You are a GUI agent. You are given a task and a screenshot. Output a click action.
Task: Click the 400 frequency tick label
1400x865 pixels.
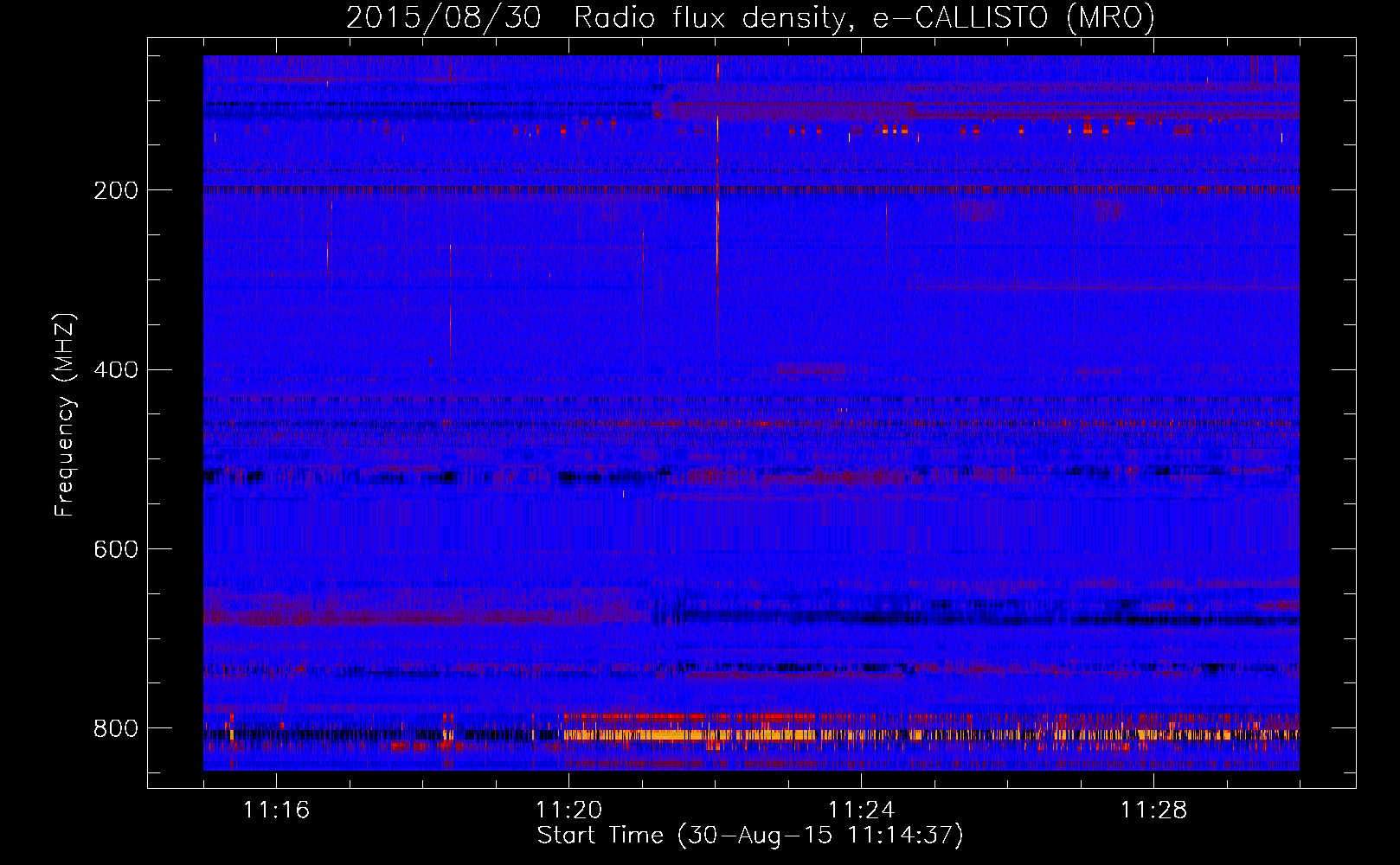pos(115,370)
